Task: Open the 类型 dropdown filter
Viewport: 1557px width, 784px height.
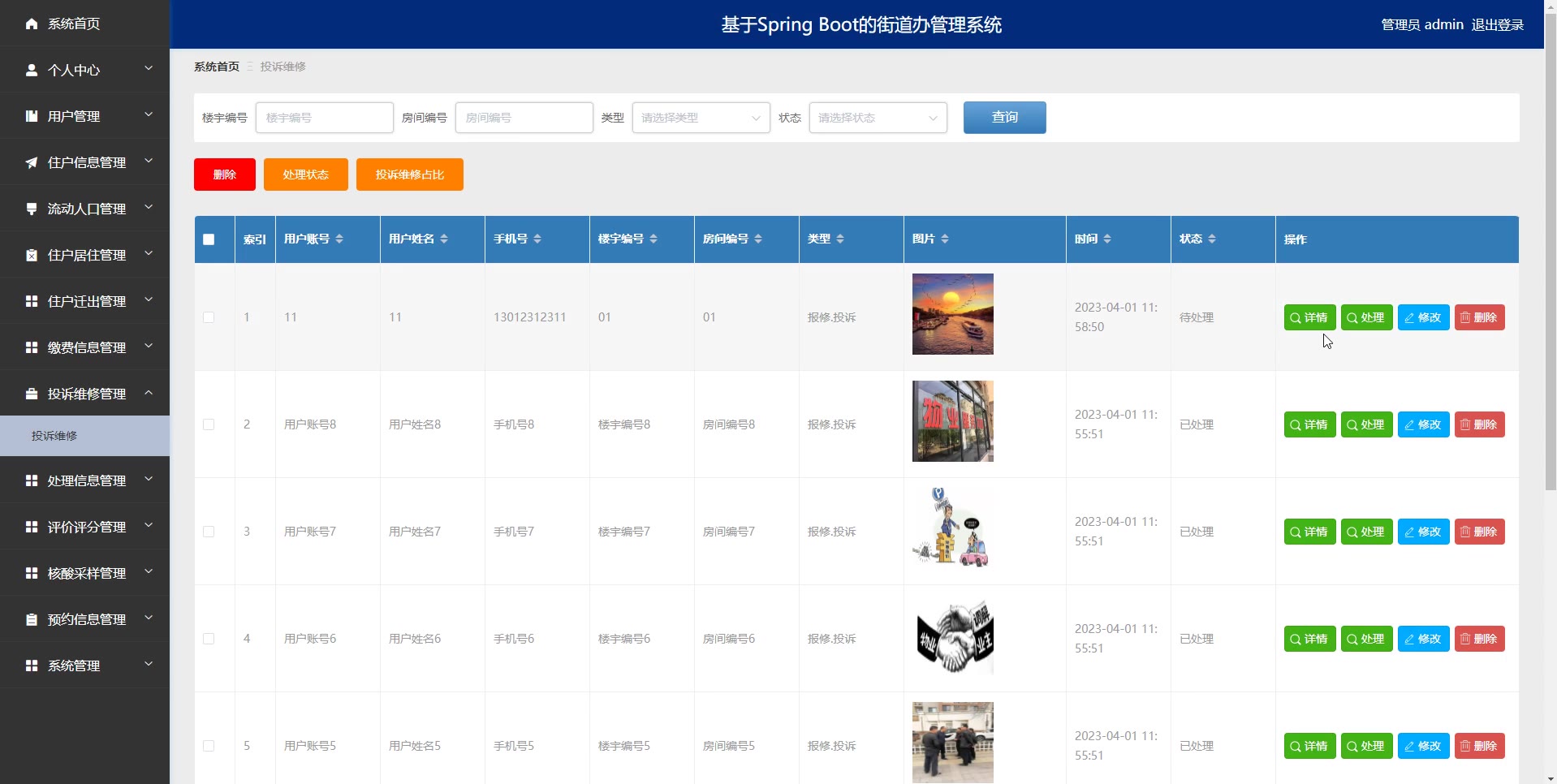Action: [701, 118]
